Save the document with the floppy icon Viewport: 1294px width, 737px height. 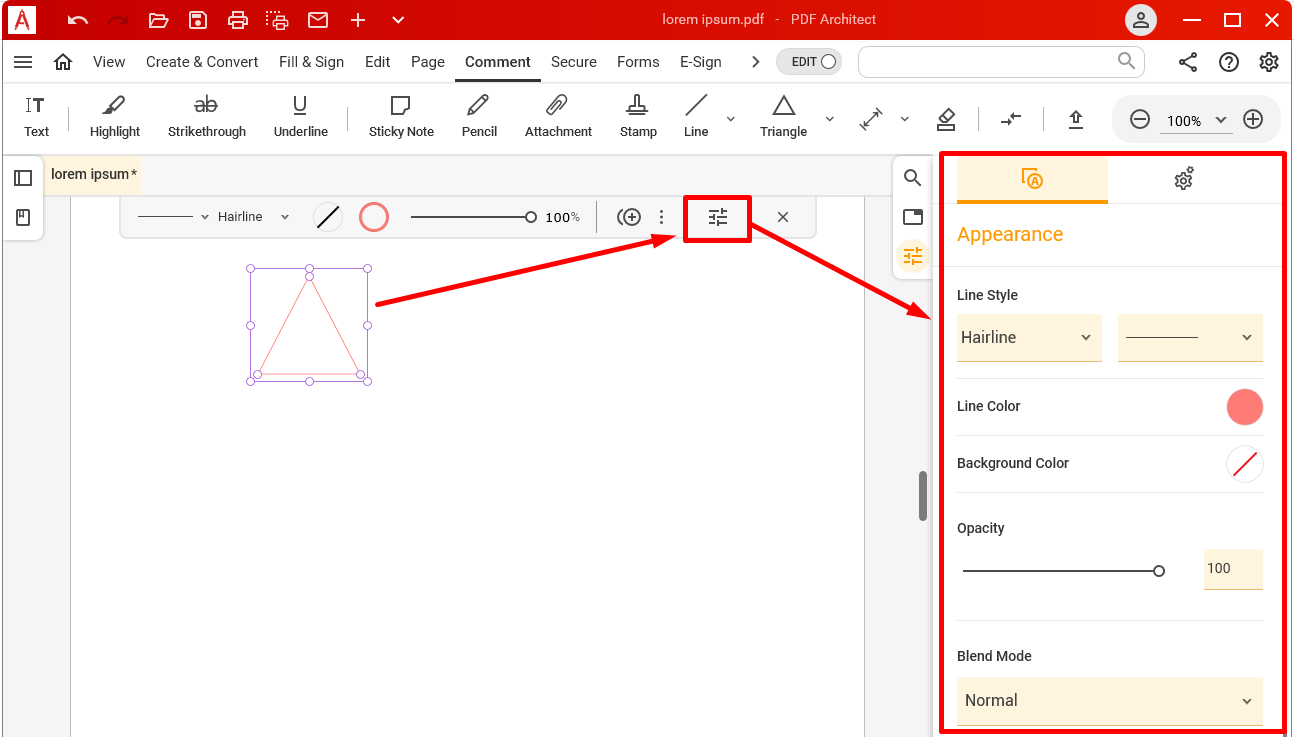click(x=198, y=20)
